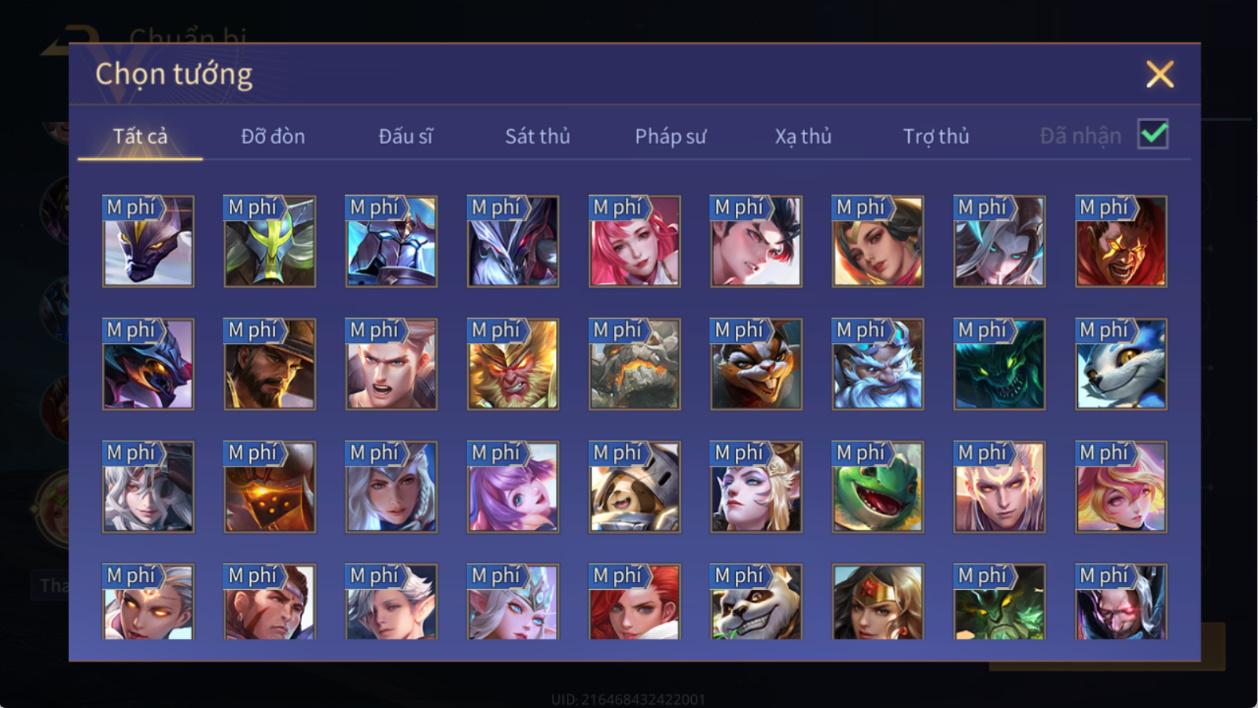The width and height of the screenshot is (1258, 708).
Task: Select the white-bearded old man hero
Action: [878, 364]
